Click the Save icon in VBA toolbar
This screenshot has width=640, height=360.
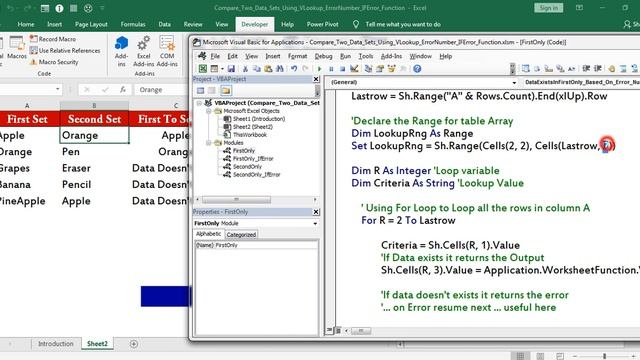point(231,69)
